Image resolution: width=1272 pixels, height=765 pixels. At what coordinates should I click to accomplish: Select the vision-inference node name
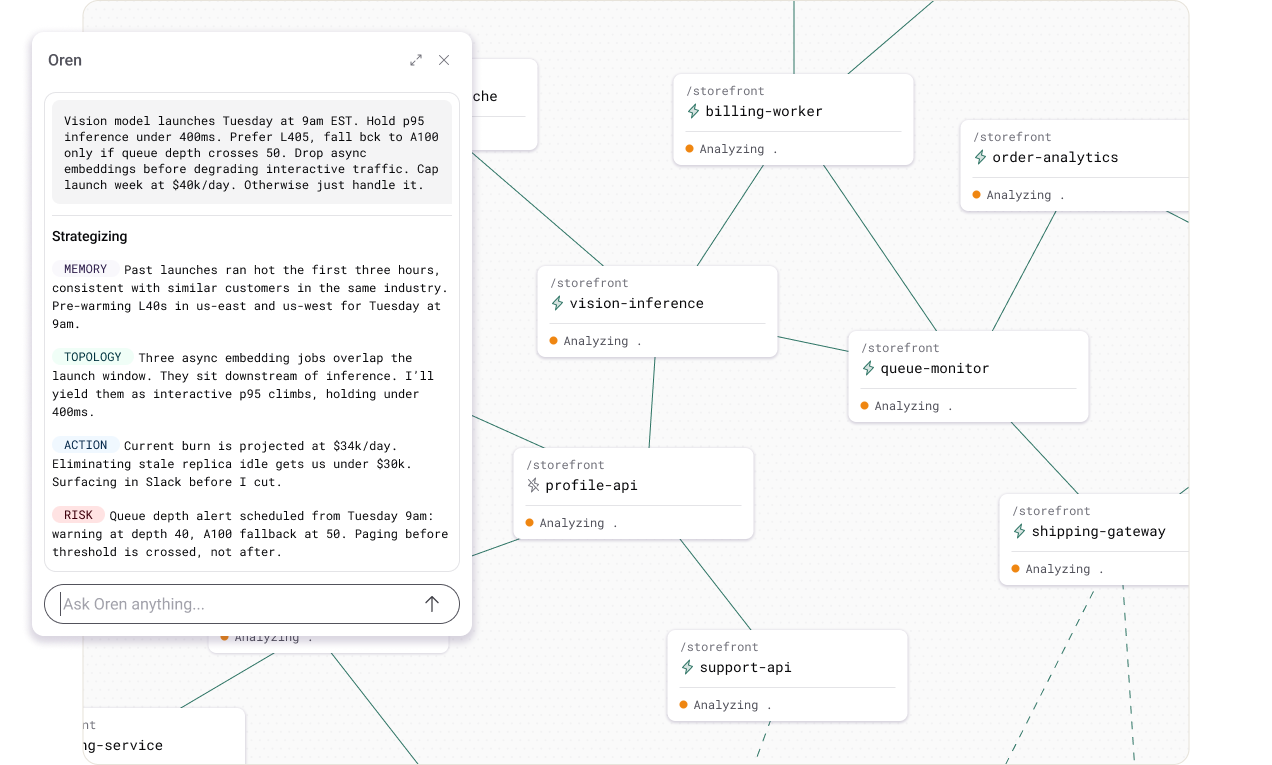pyautogui.click(x=636, y=303)
